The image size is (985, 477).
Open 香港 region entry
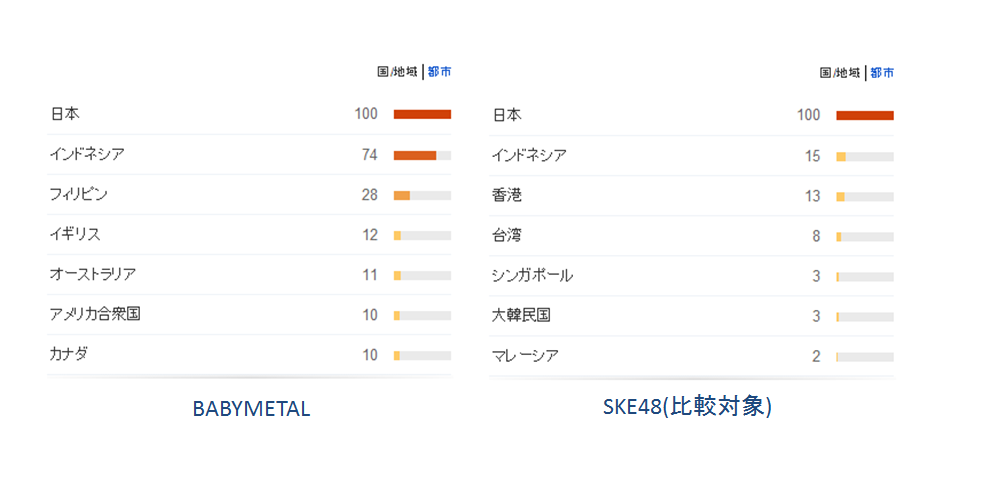point(507,195)
